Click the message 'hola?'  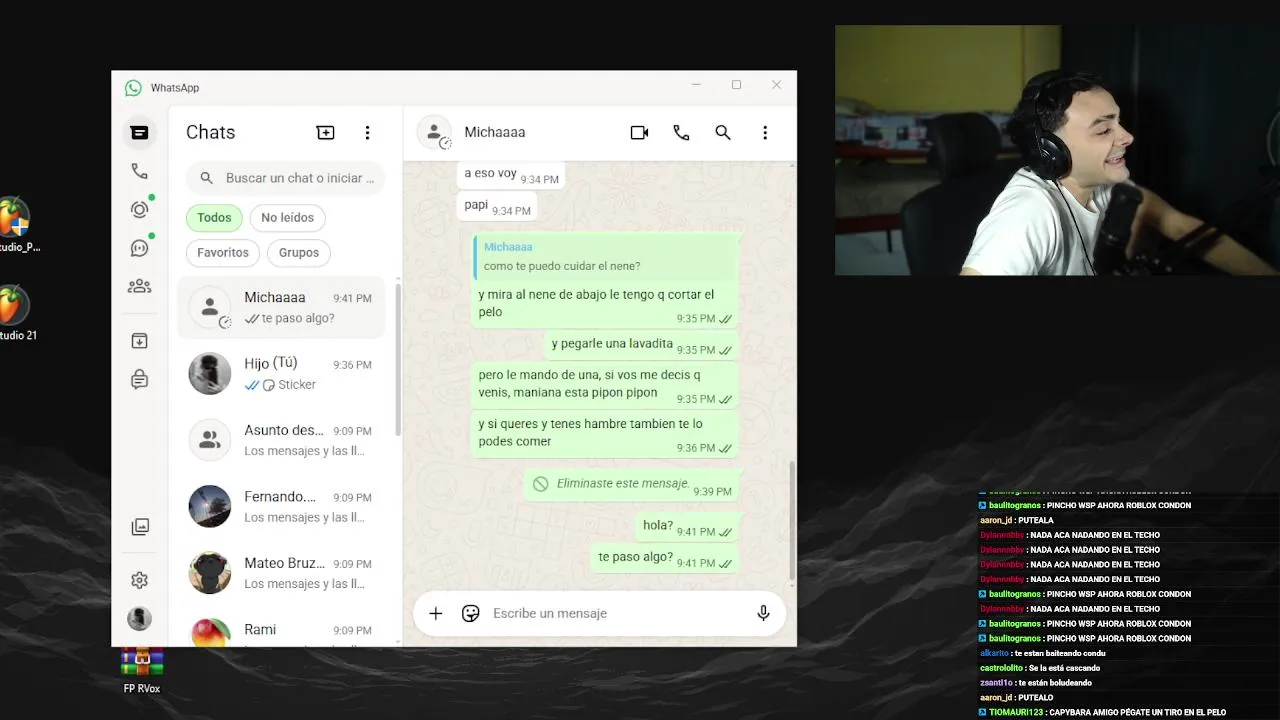(687, 526)
